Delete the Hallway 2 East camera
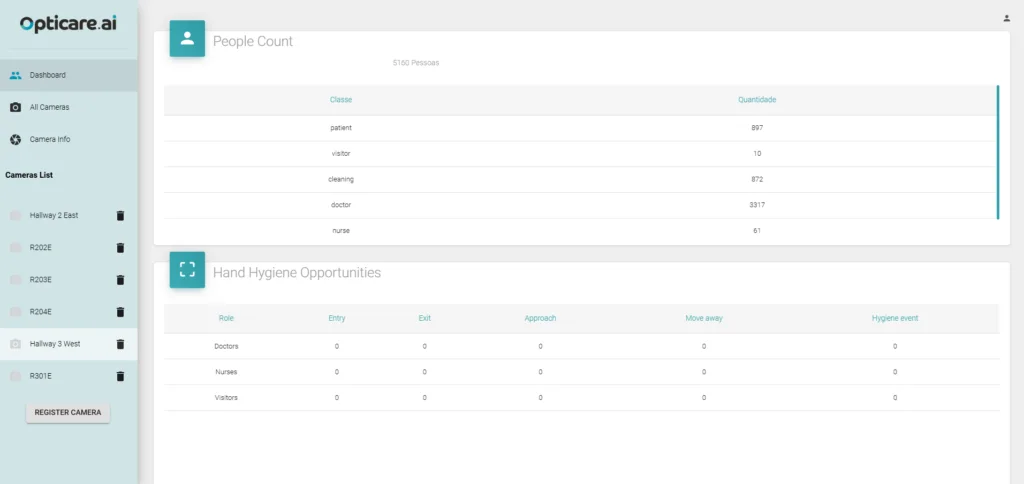The height and width of the screenshot is (484, 1024). 120,216
